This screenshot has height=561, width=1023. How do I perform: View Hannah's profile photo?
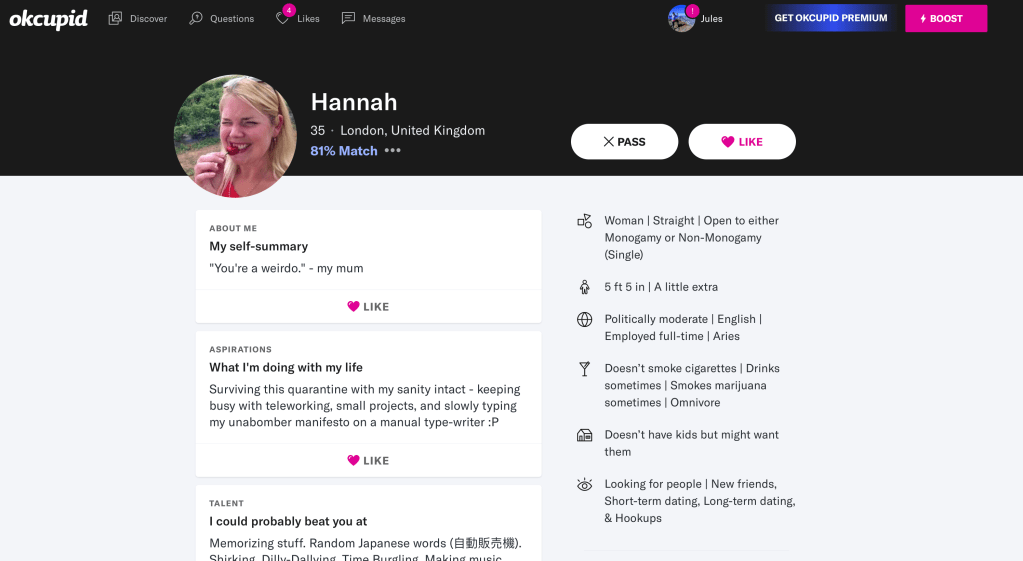(x=236, y=136)
